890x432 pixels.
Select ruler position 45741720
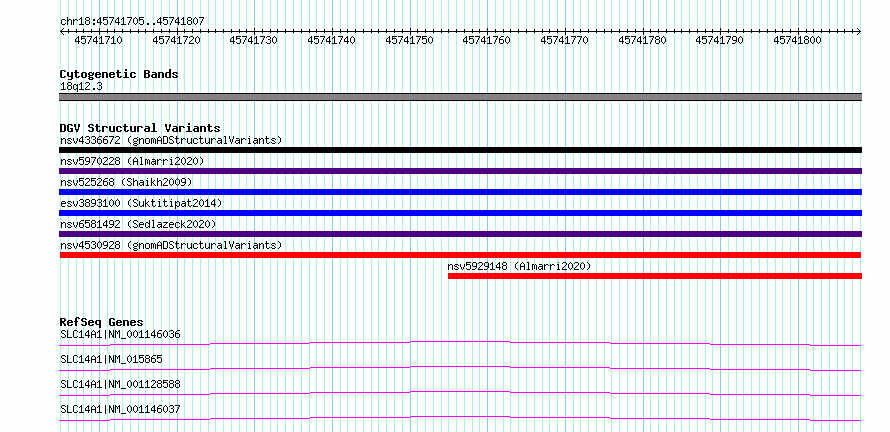point(177,40)
